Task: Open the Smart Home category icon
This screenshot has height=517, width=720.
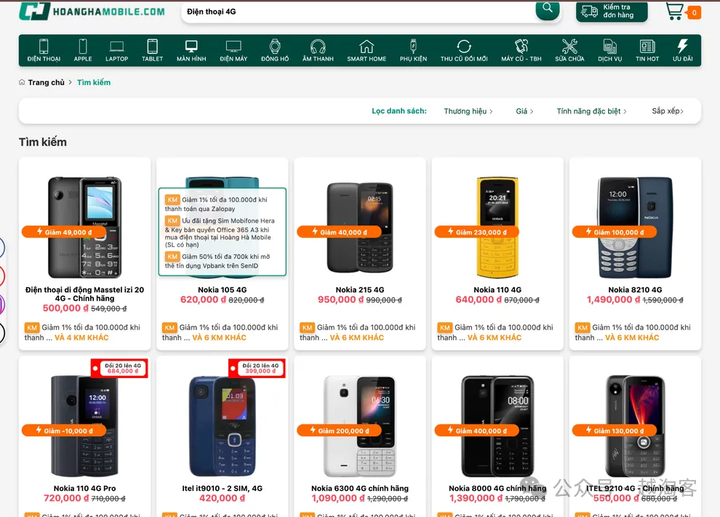Action: [366, 50]
